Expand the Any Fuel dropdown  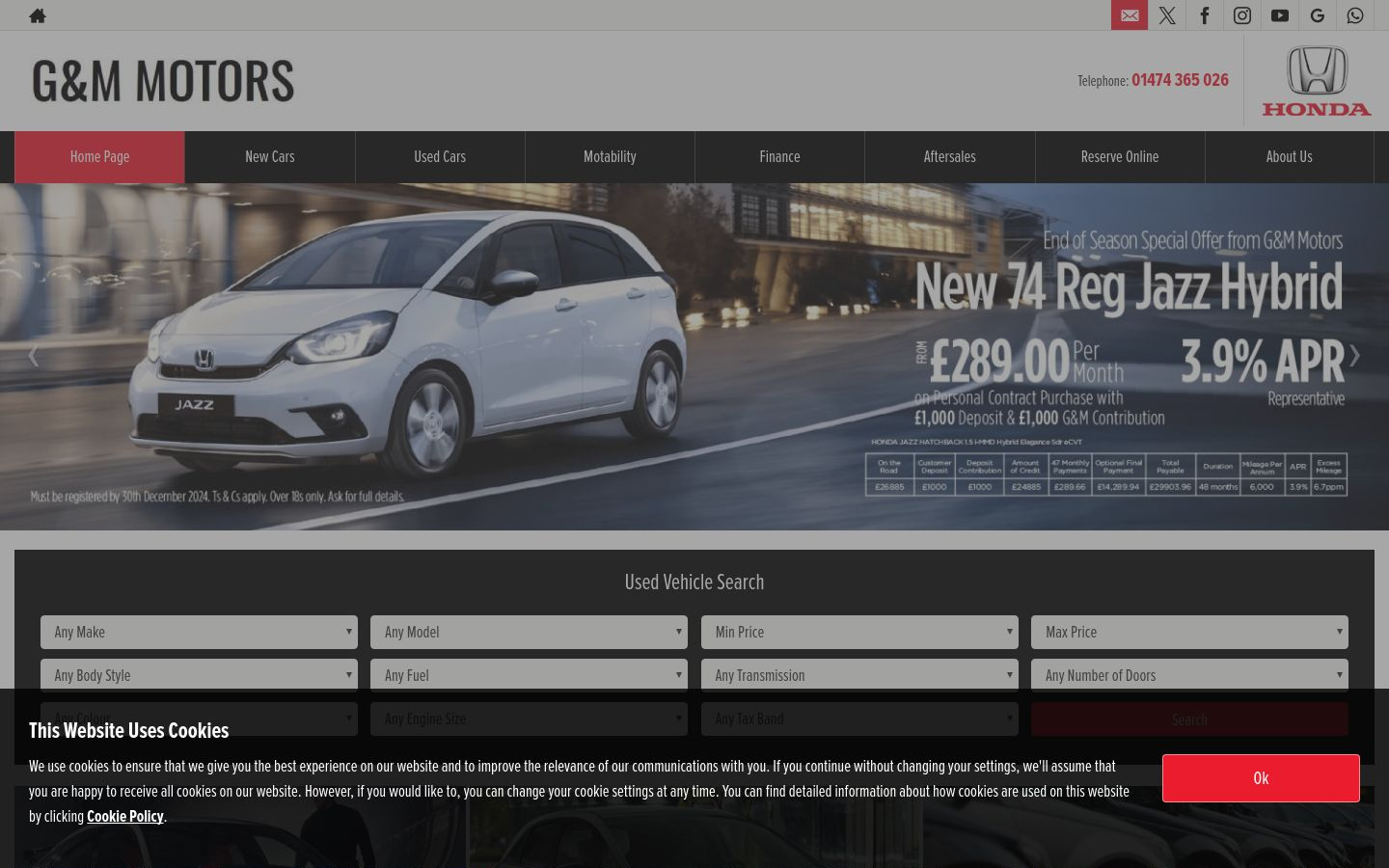pos(529,674)
